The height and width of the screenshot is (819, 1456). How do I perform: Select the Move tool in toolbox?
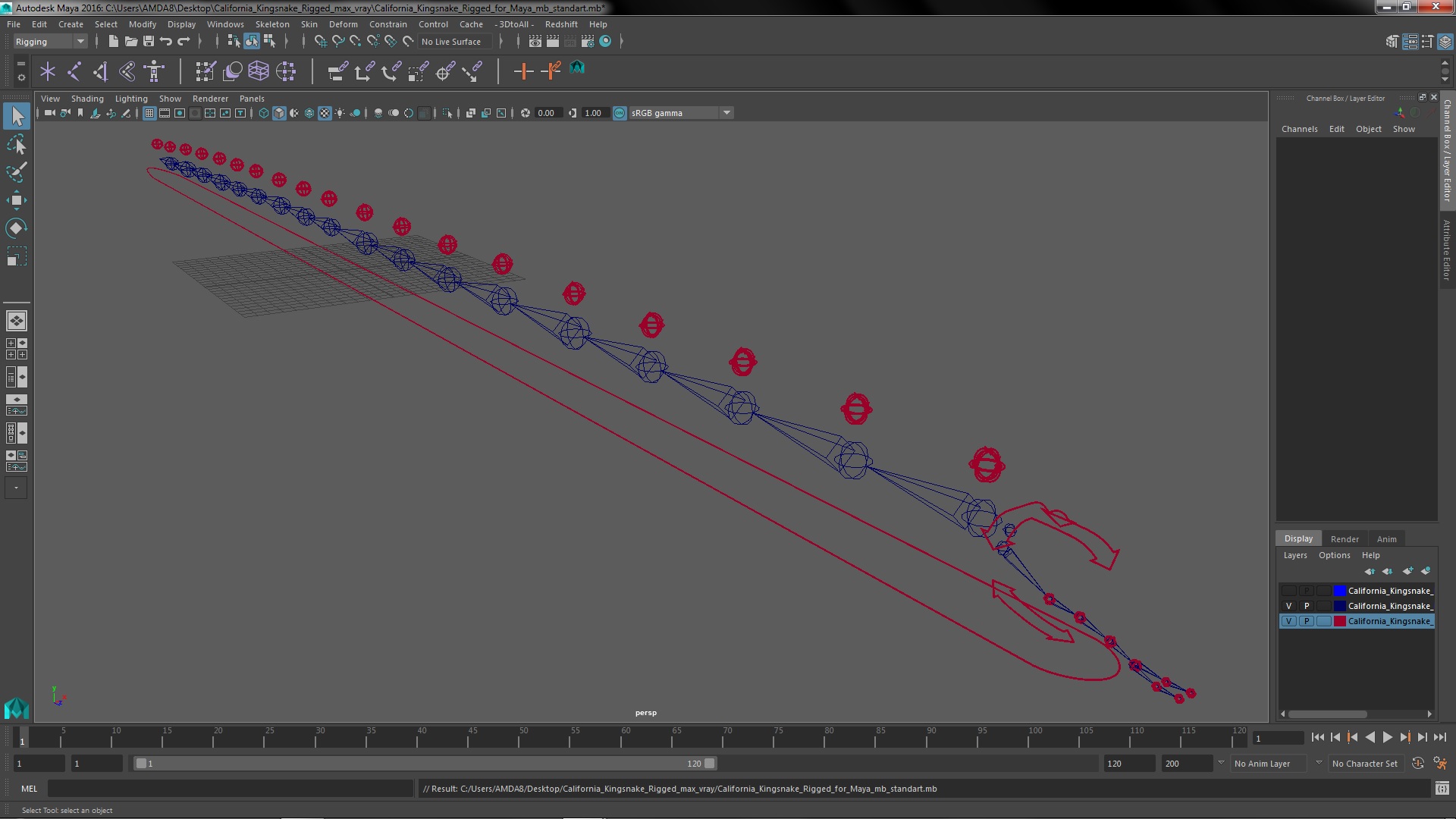tap(16, 200)
